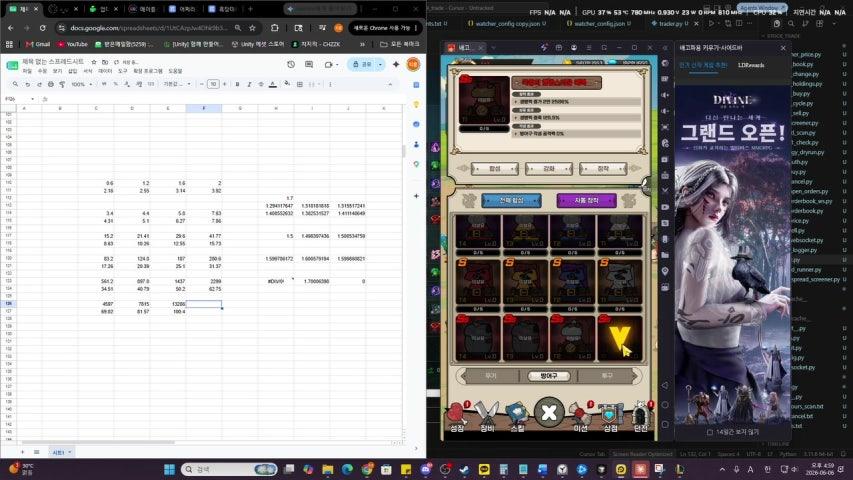Open the all sheets list icon
Image resolution: width=853 pixels, height=480 pixels.
tap(36, 452)
